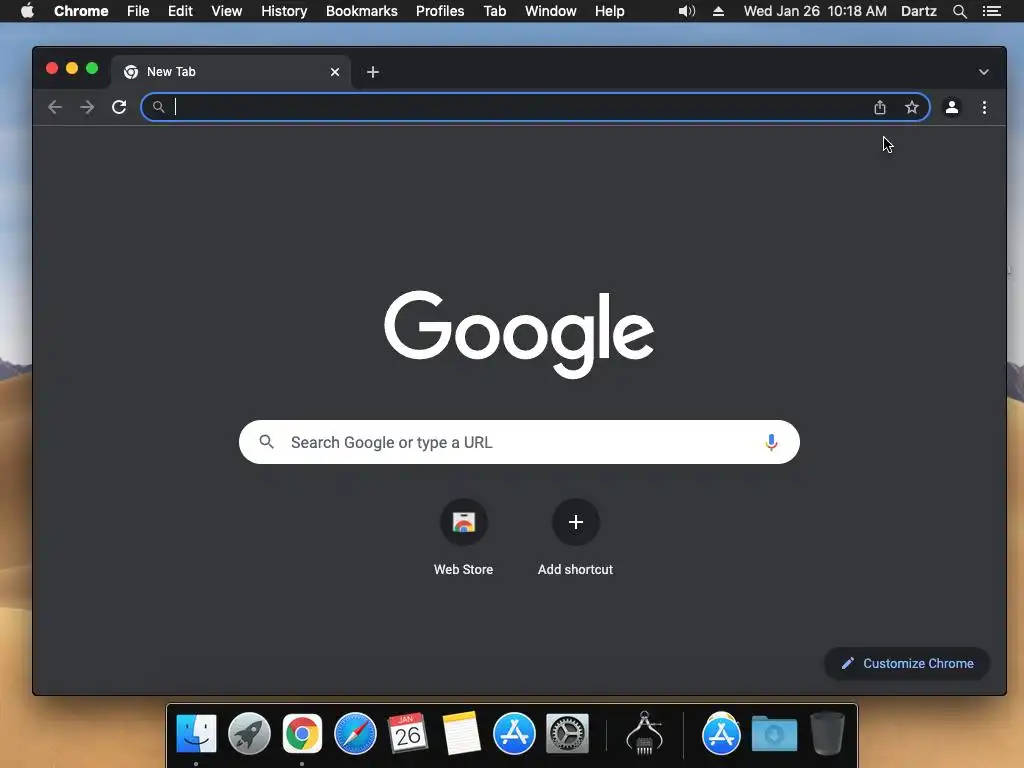Click magnifier icon in Google search box

266,442
